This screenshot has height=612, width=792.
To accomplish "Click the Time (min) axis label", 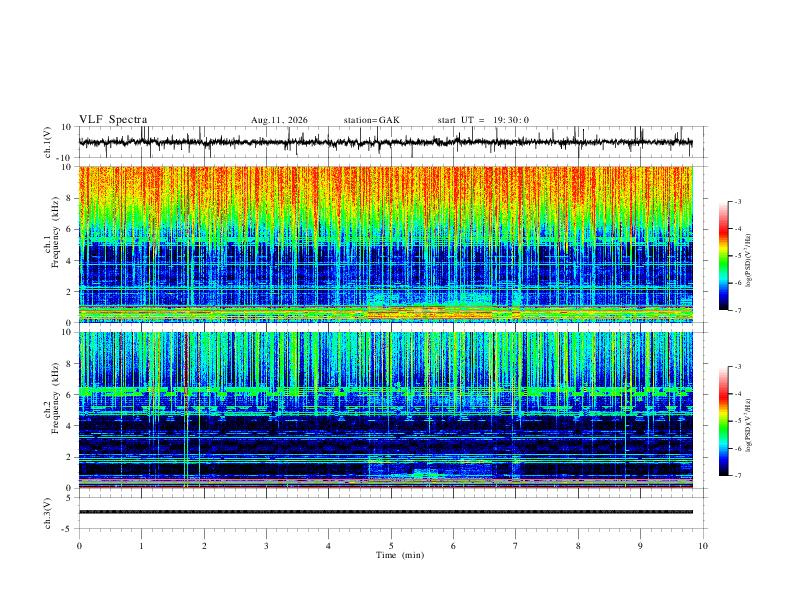I will click(x=400, y=555).
